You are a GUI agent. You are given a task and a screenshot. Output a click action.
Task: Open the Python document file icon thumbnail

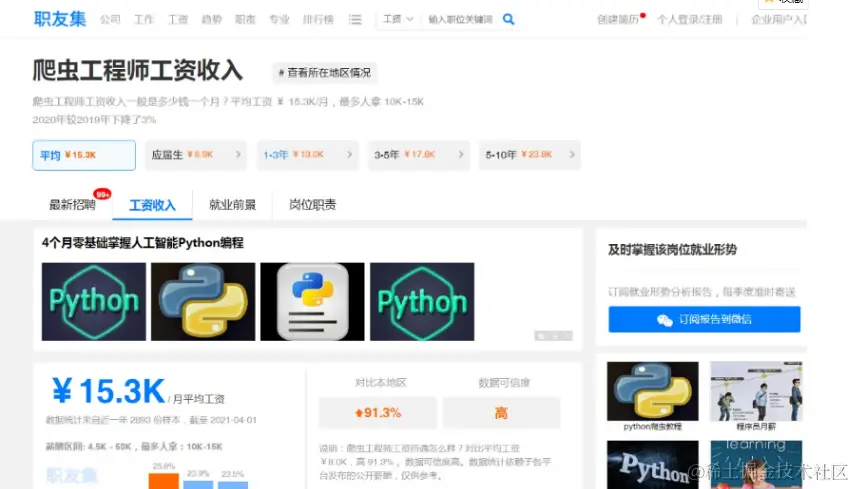[x=312, y=301]
